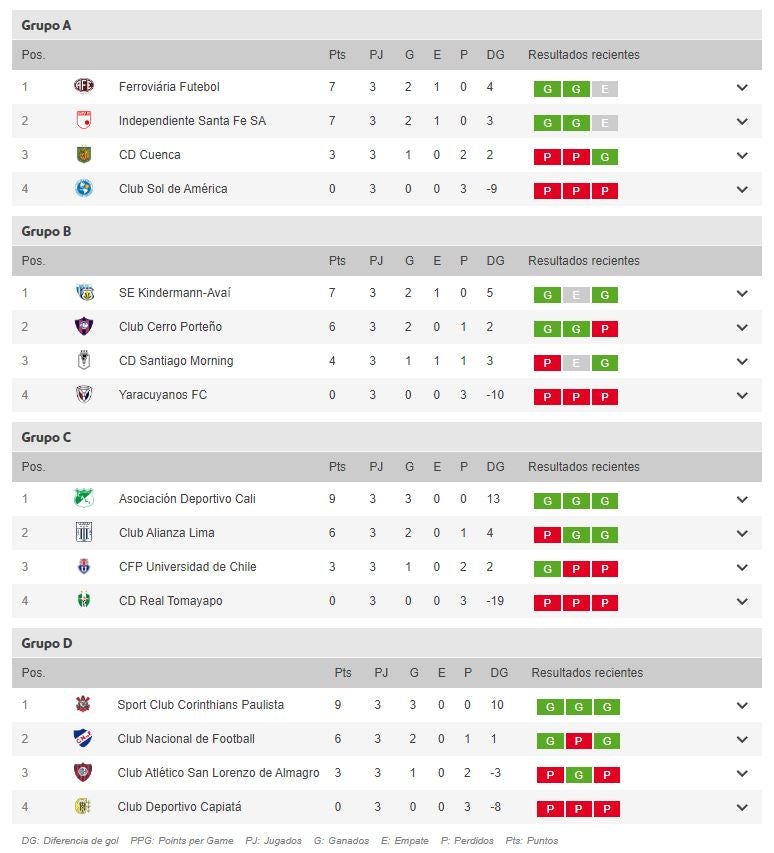This screenshot has height=853, width=774.
Task: Click the Club Alianza Lima striped crest
Action: (x=83, y=533)
